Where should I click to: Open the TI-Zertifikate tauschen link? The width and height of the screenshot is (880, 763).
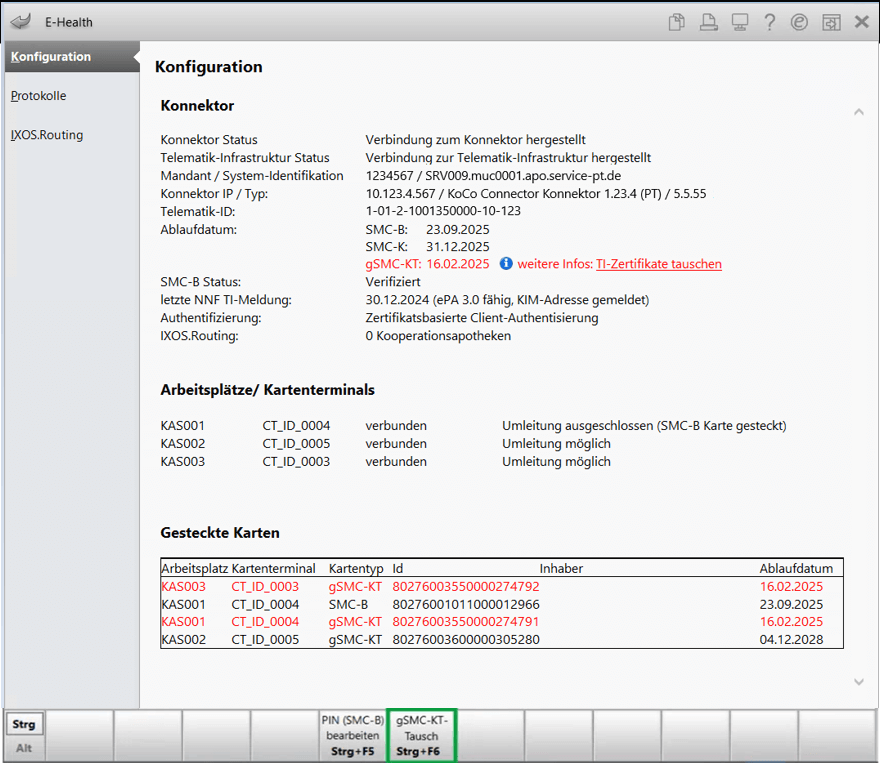point(658,264)
